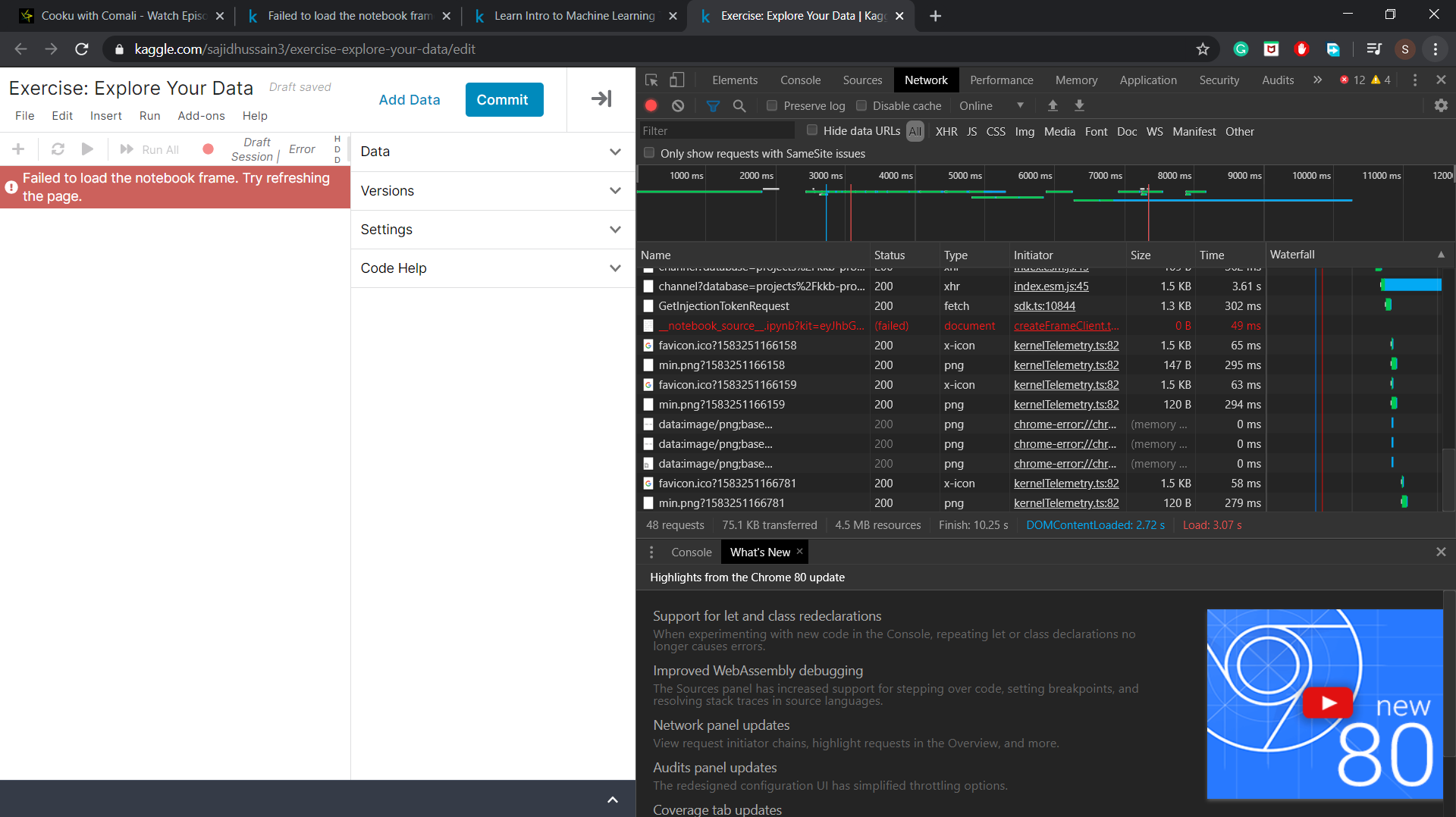Toggle the network filter funnel icon

coord(713,106)
